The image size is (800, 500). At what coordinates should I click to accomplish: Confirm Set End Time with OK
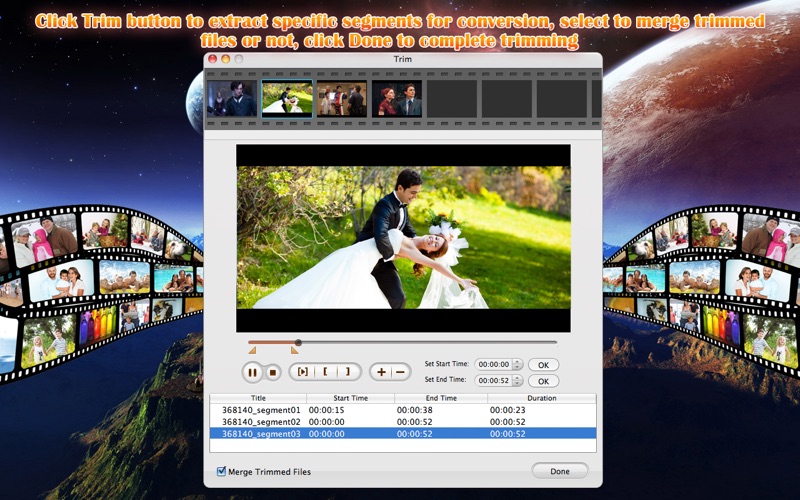(x=543, y=381)
